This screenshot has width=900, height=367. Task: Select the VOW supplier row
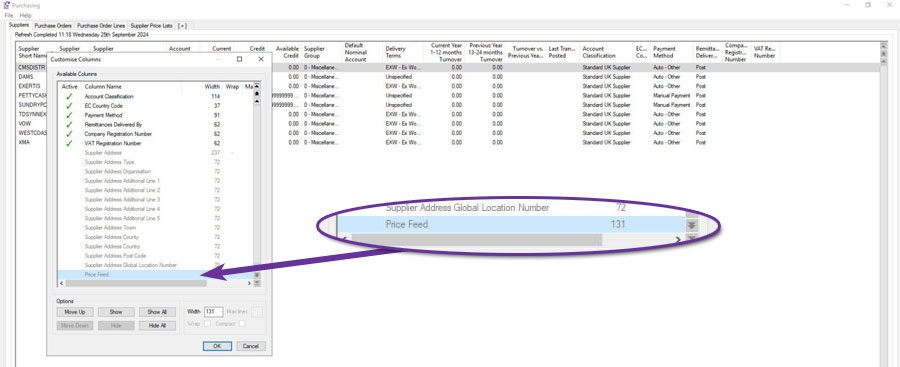[x=448, y=123]
